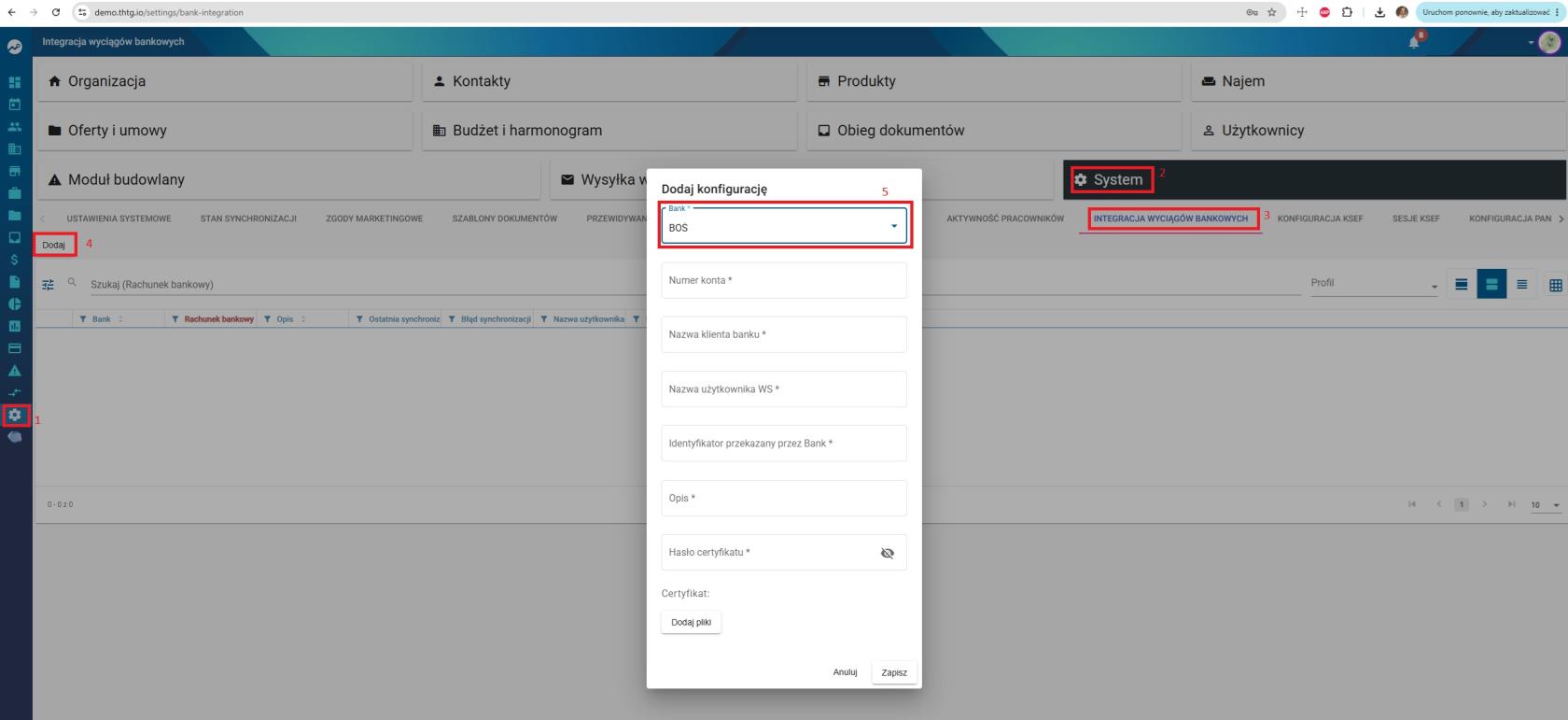Click the credit card icon in the sidebar
Image resolution: width=1568 pixels, height=720 pixels.
tap(15, 348)
